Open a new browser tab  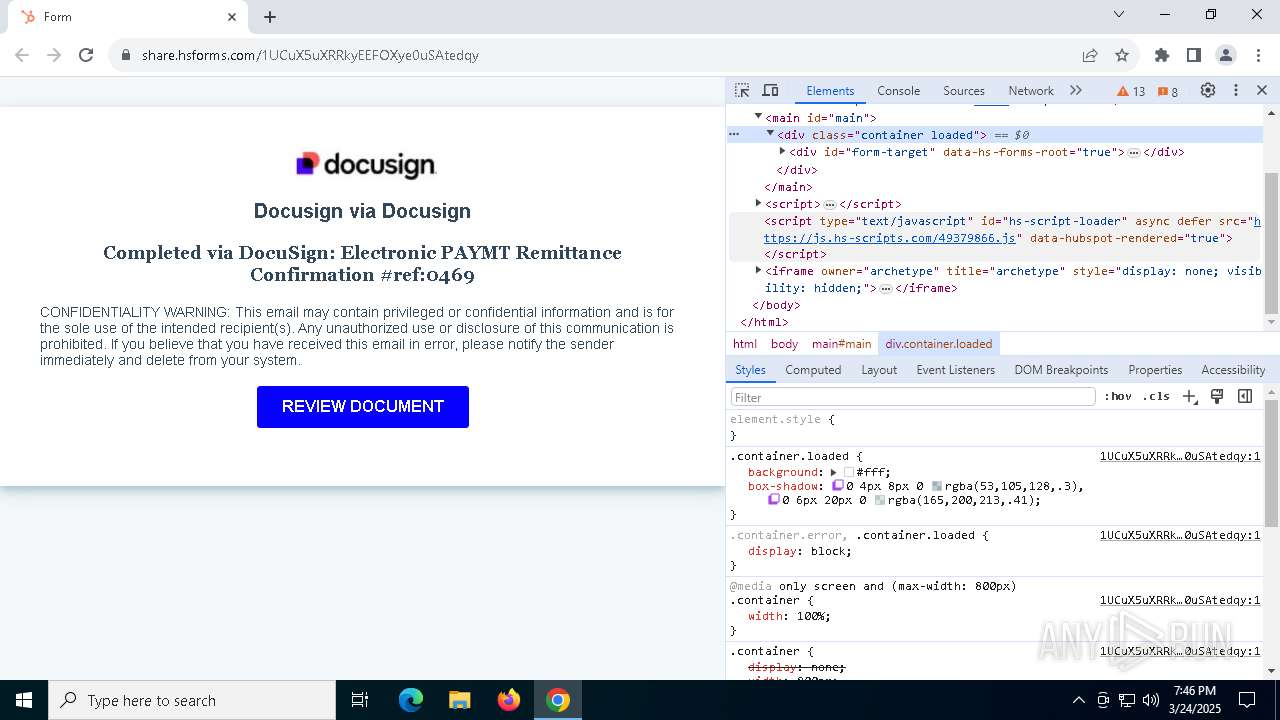(x=270, y=17)
